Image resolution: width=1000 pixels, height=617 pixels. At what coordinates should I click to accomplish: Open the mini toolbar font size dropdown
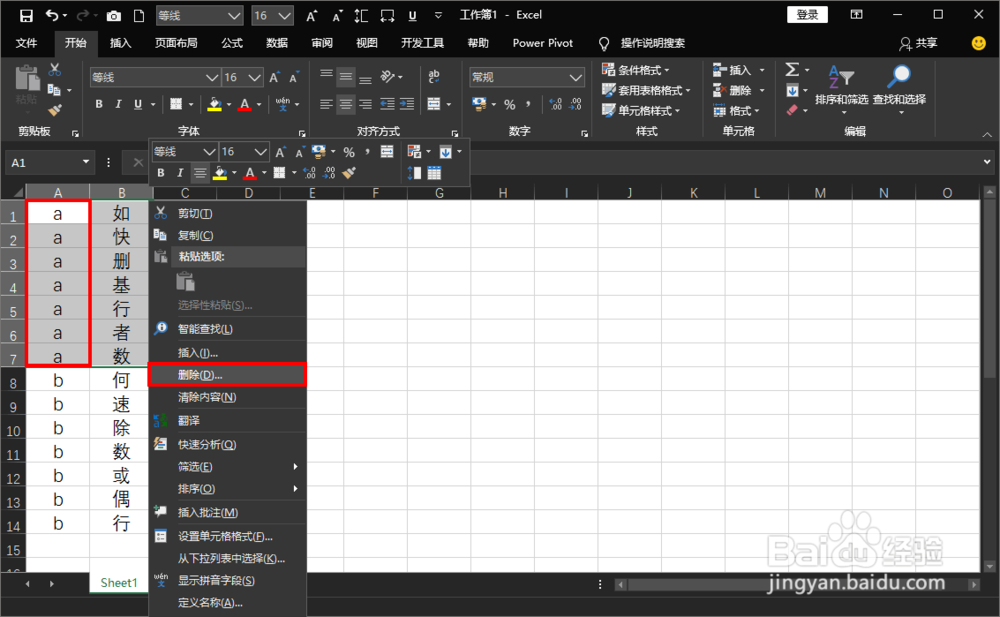[x=260, y=152]
